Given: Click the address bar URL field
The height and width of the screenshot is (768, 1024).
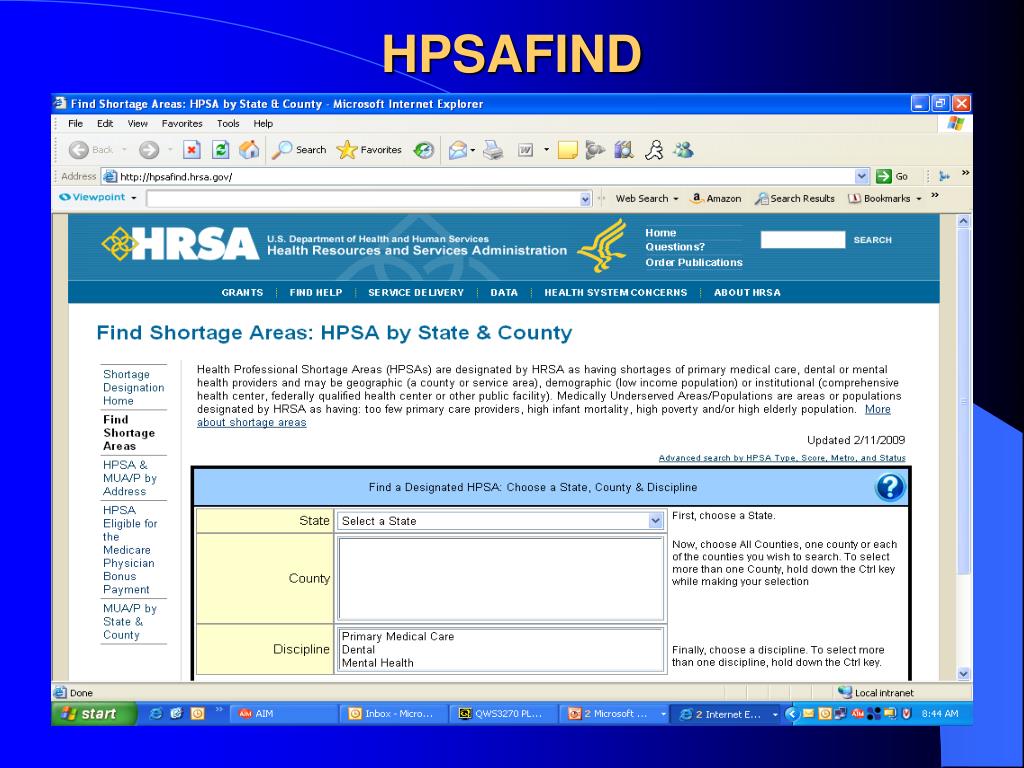Looking at the screenshot, I should [485, 176].
